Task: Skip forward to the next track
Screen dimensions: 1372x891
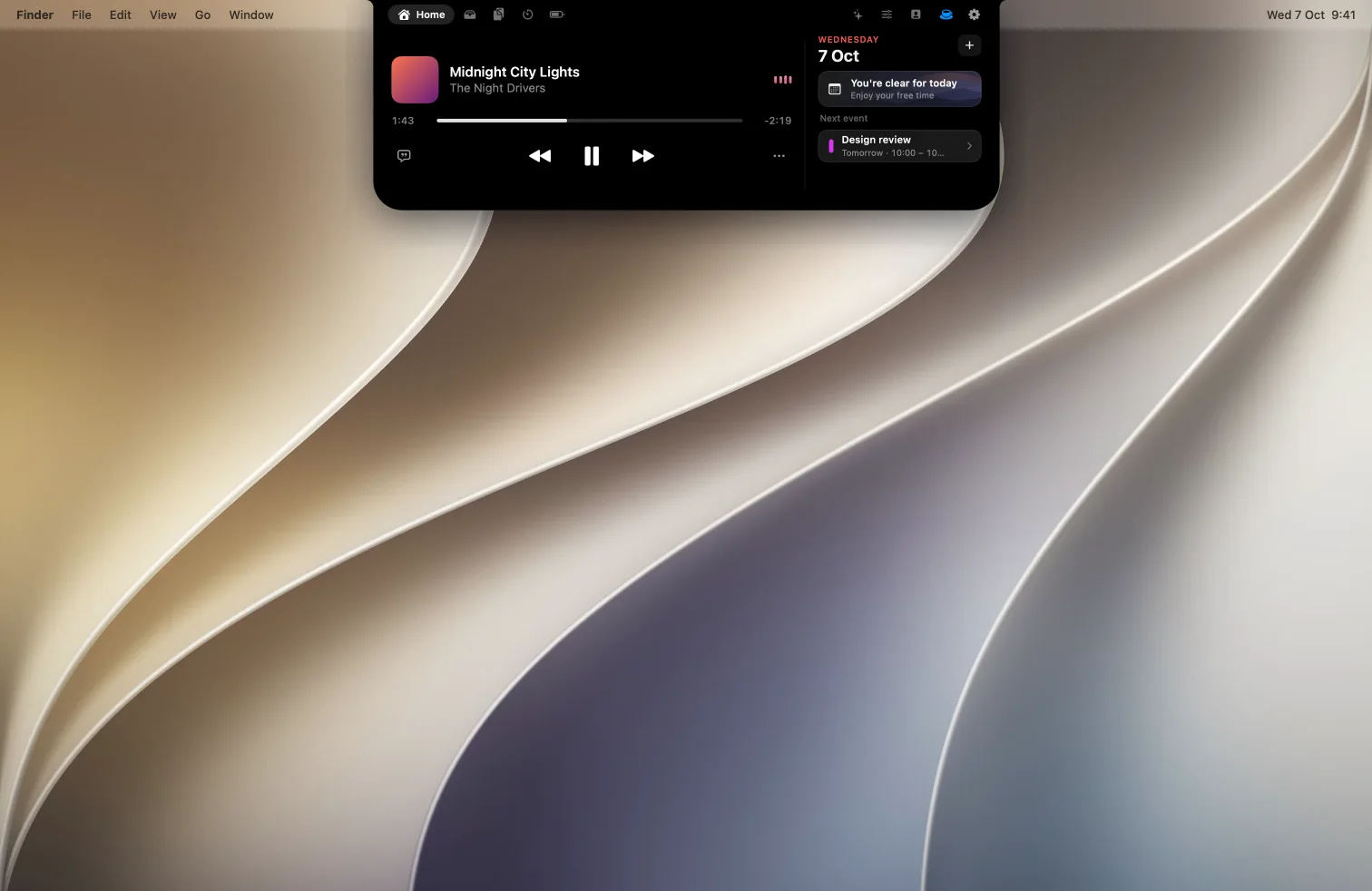Action: [x=643, y=156]
